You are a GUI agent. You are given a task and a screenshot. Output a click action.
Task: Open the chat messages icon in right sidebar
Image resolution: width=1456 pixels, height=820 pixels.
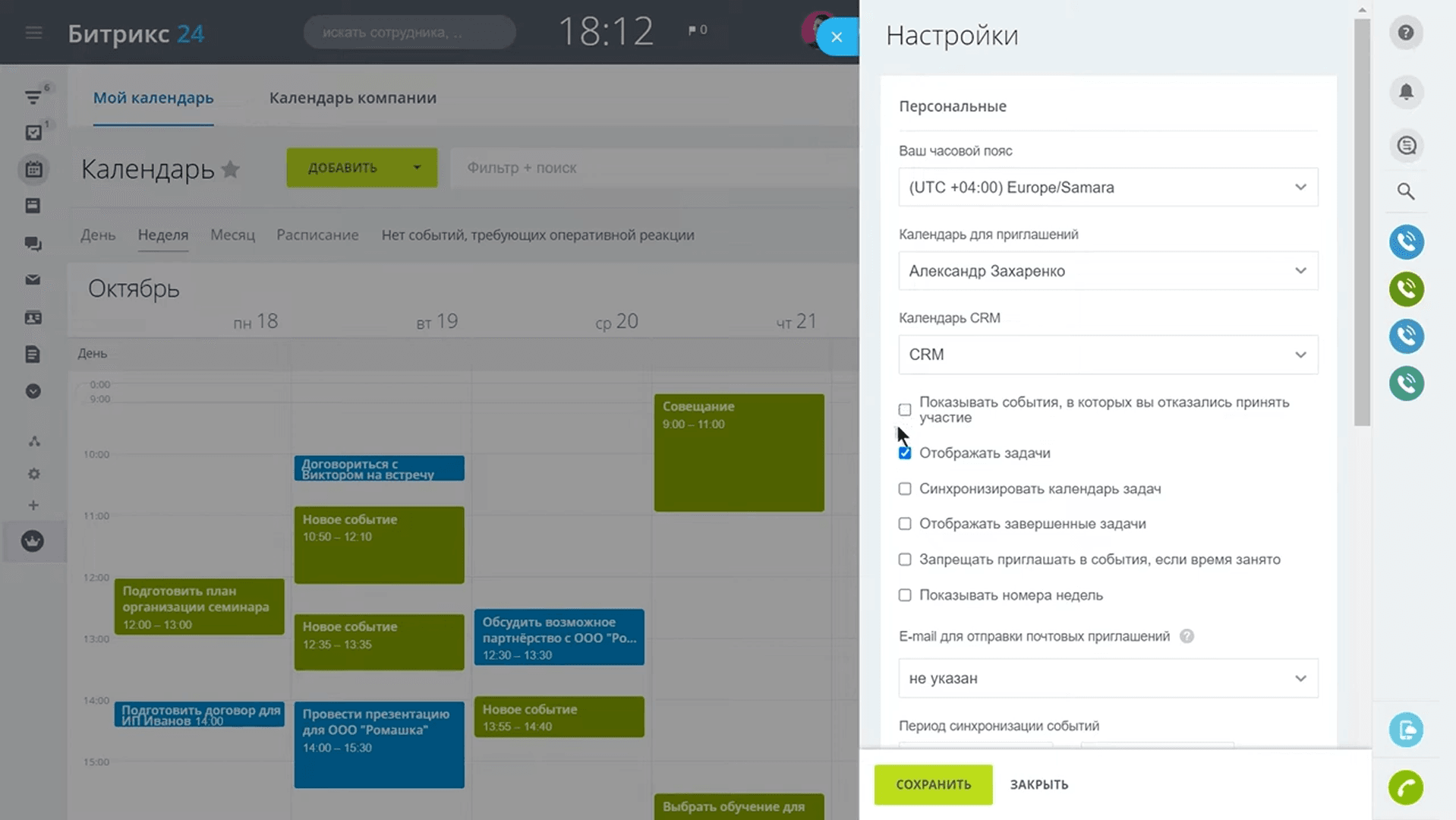click(x=1406, y=145)
